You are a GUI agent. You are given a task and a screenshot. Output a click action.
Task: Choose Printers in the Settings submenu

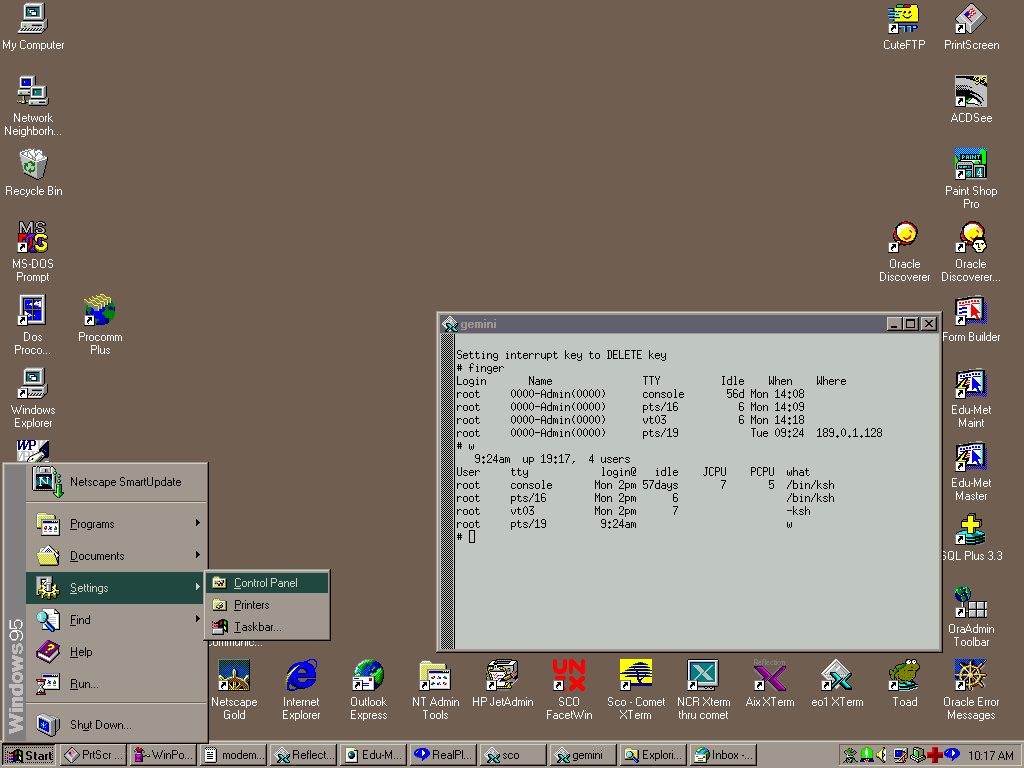(266, 605)
